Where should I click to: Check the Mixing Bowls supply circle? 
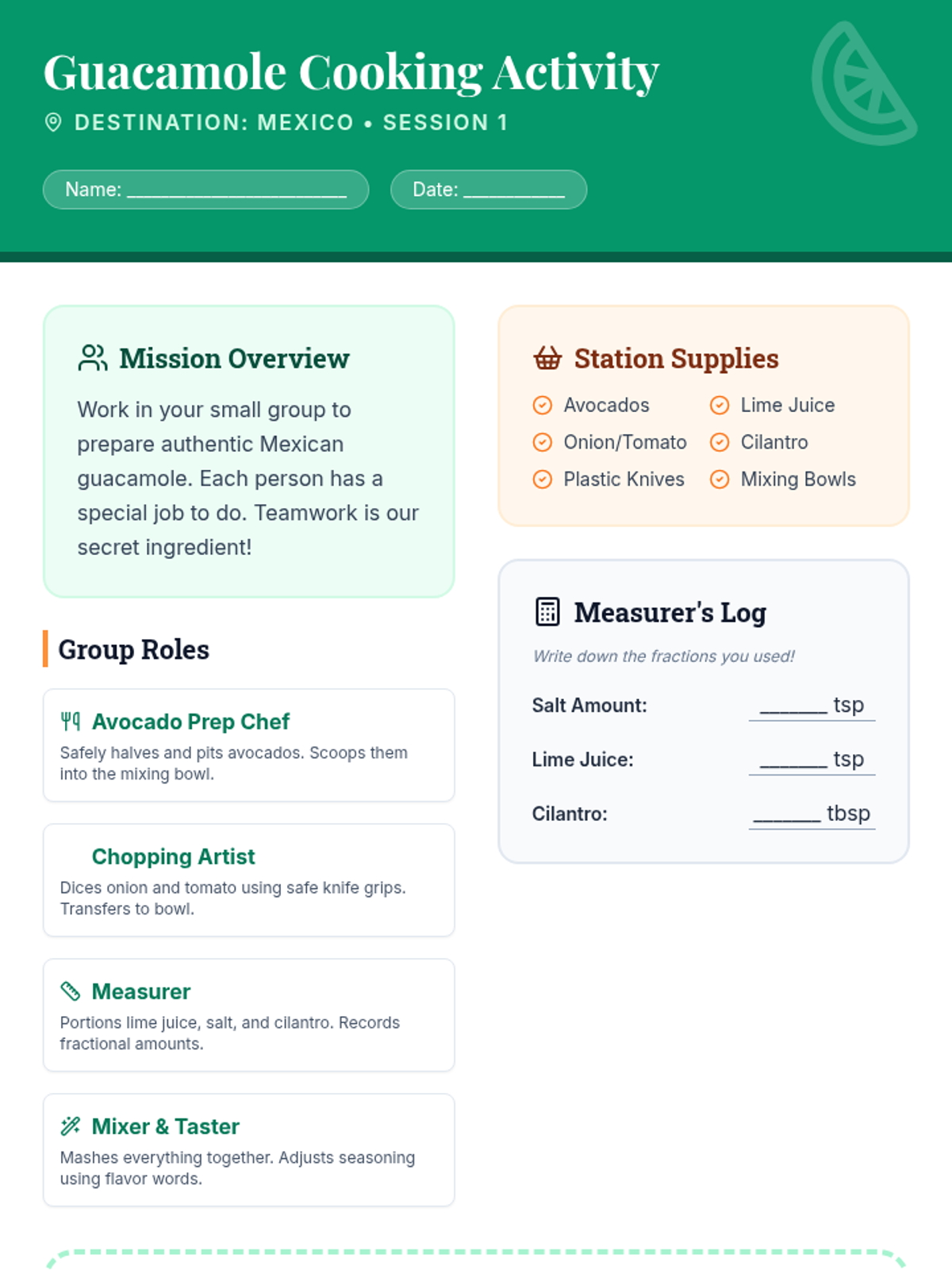720,479
